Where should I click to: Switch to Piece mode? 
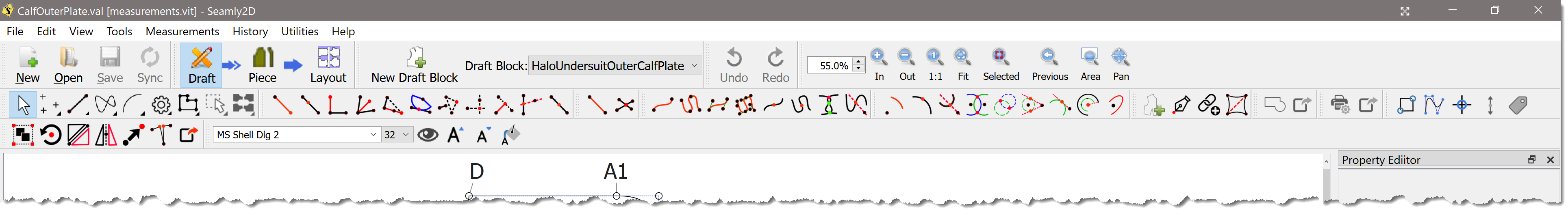tap(262, 65)
